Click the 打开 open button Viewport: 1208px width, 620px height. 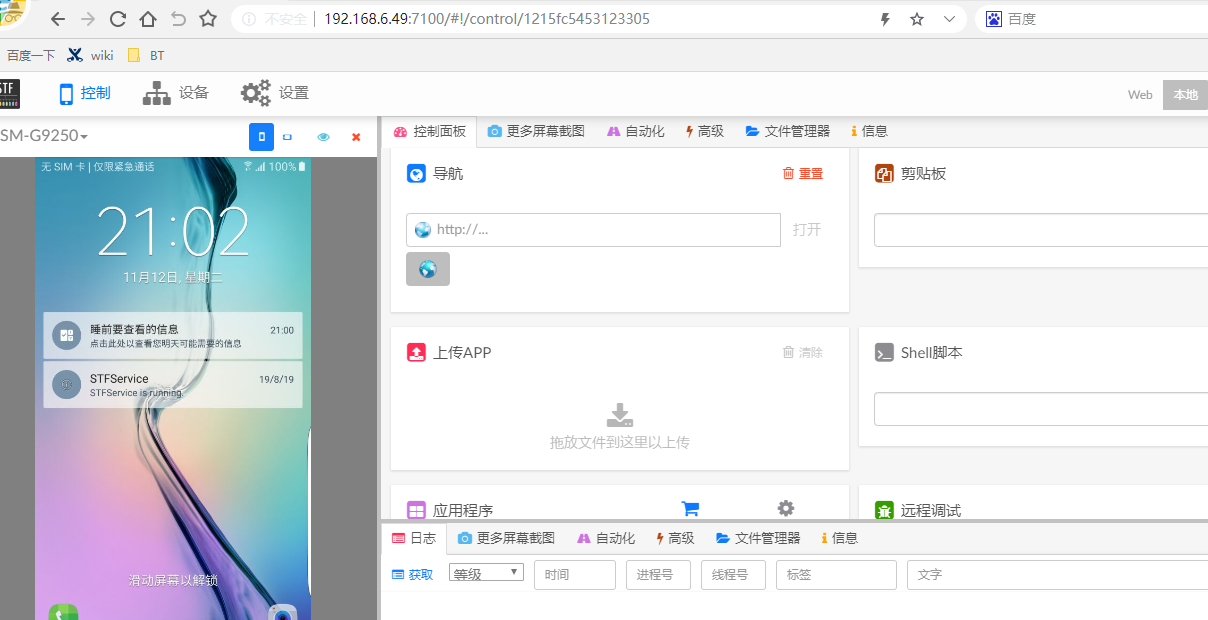tap(807, 229)
